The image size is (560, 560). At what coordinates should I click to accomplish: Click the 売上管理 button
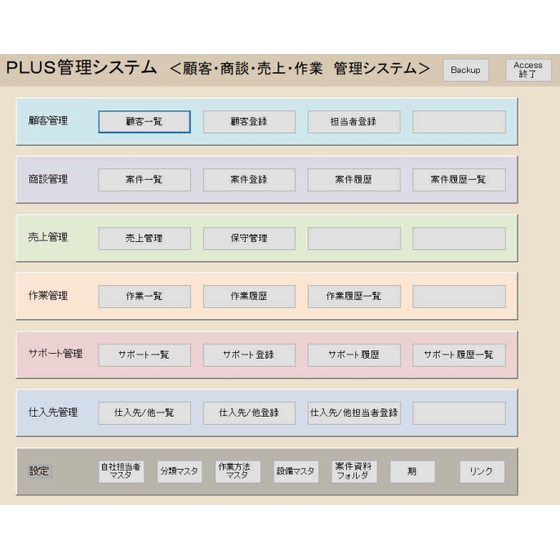(144, 238)
